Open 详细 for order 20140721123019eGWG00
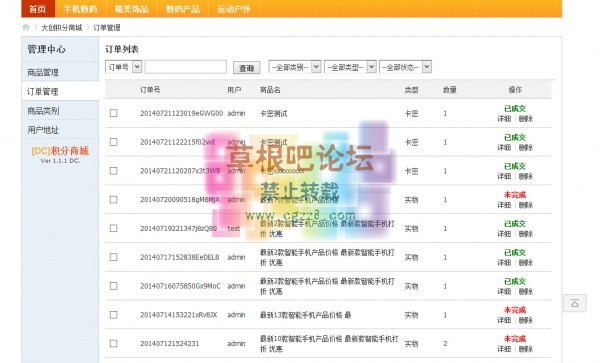The width and height of the screenshot is (600, 363). (x=504, y=119)
